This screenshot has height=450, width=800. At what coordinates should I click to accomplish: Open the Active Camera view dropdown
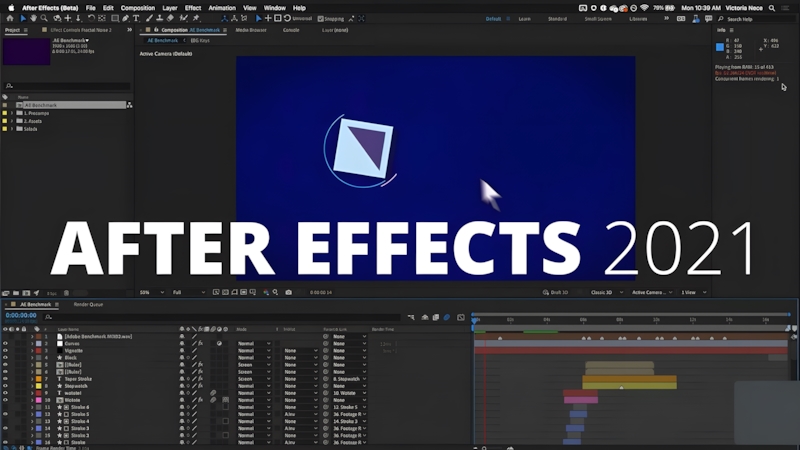pos(653,292)
